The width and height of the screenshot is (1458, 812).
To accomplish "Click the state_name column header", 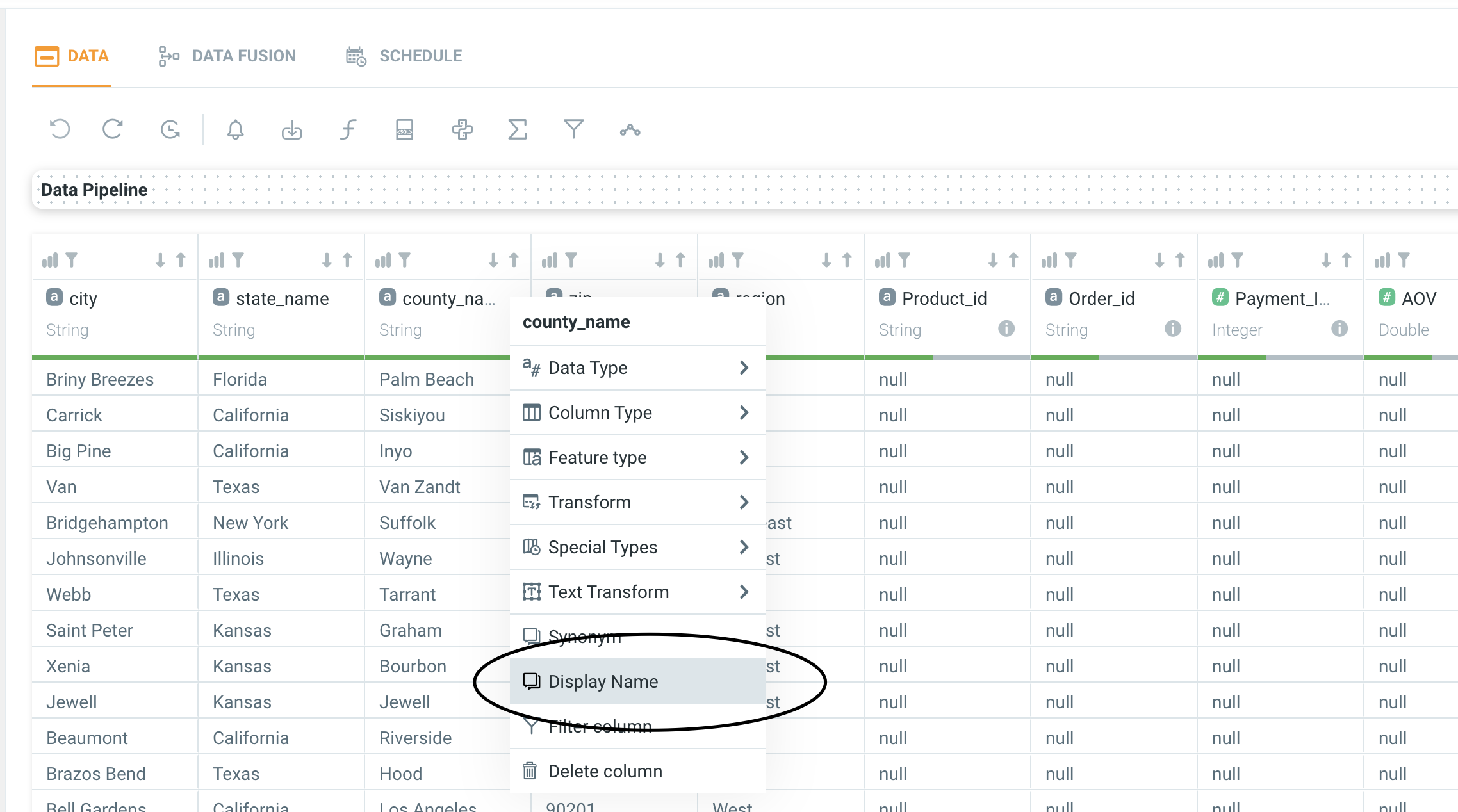I will [282, 298].
